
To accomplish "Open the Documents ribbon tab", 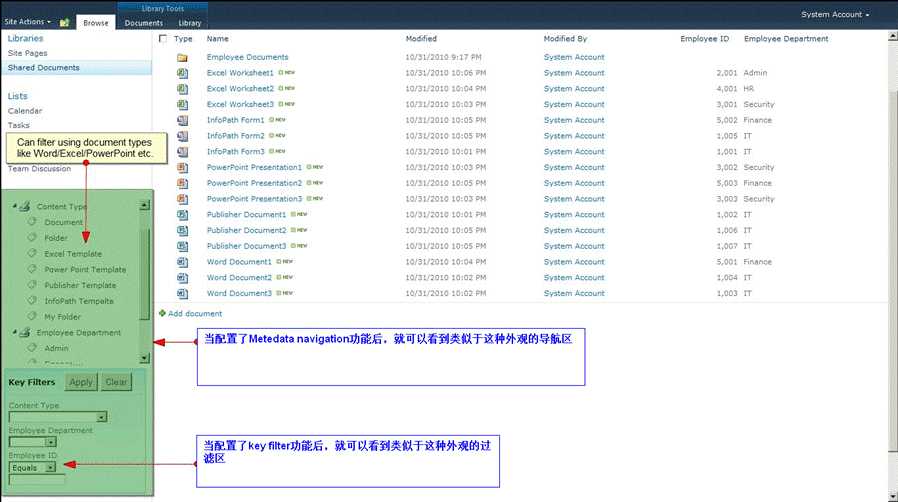I will pos(144,23).
